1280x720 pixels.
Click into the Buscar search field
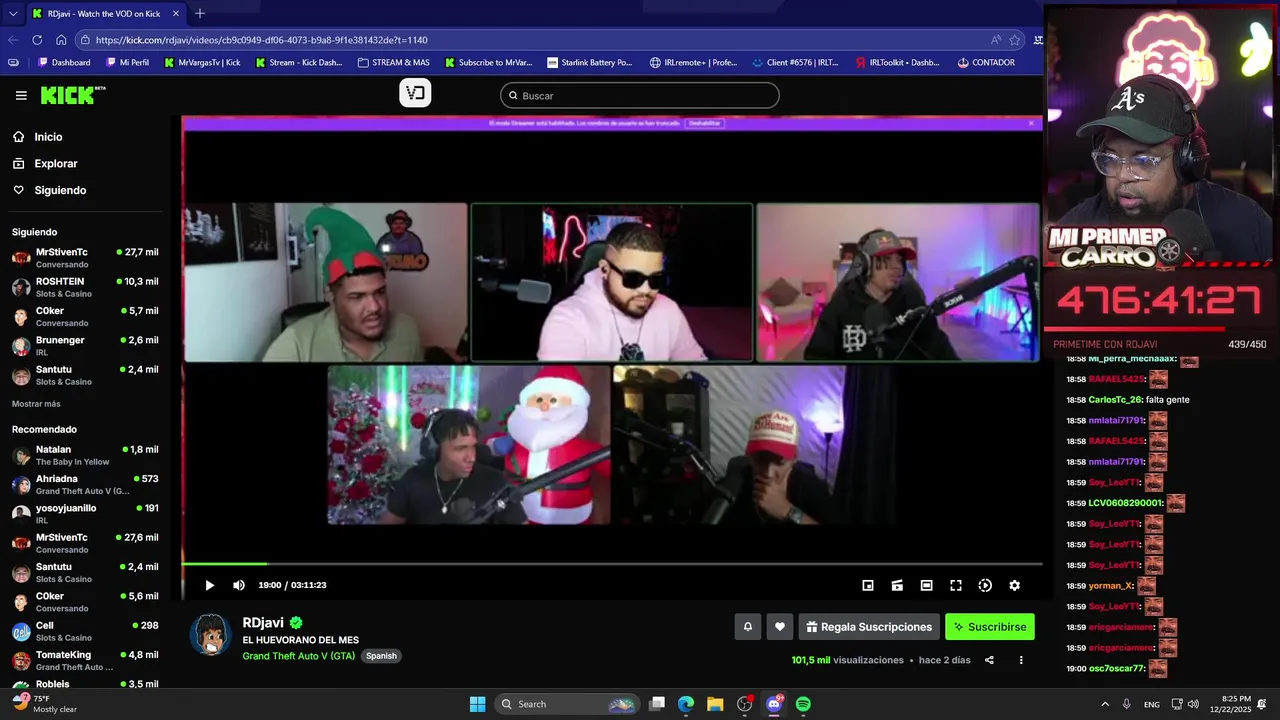[x=640, y=95]
